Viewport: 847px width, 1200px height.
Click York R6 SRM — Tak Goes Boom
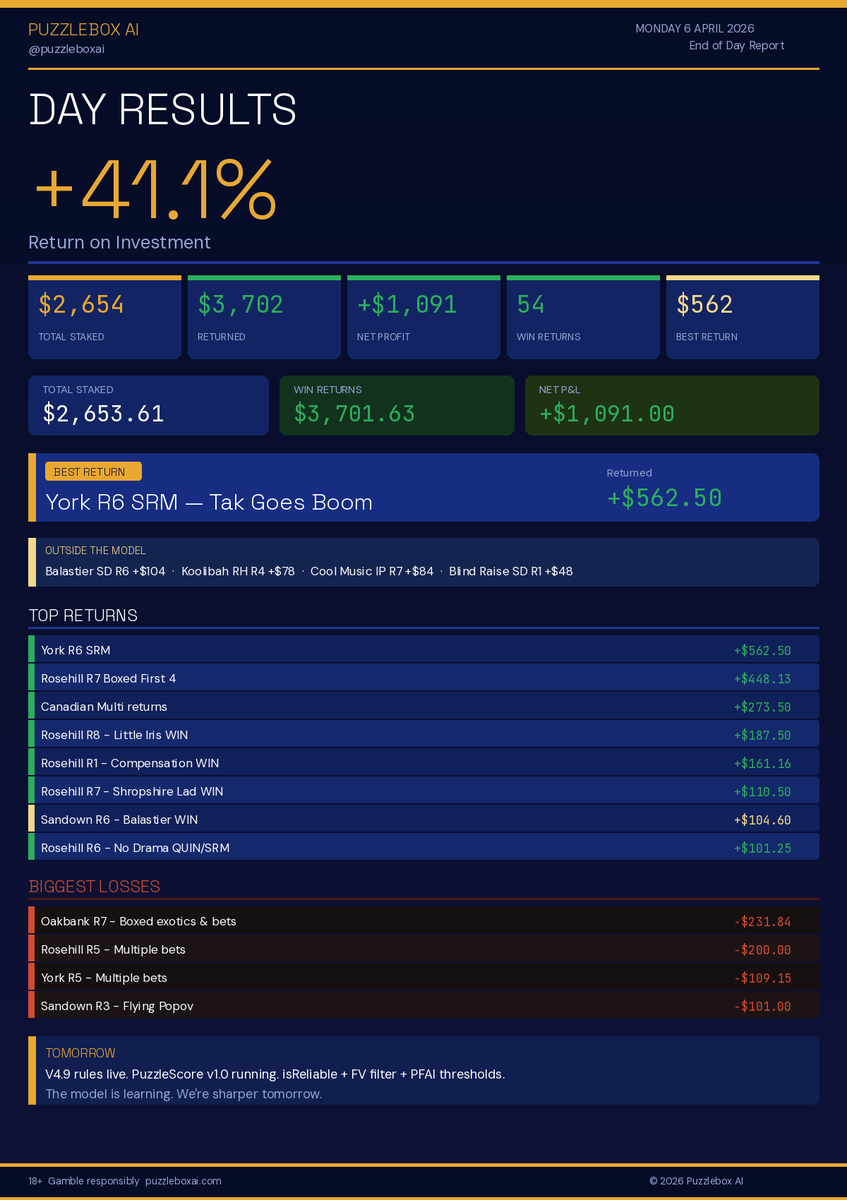pos(209,502)
